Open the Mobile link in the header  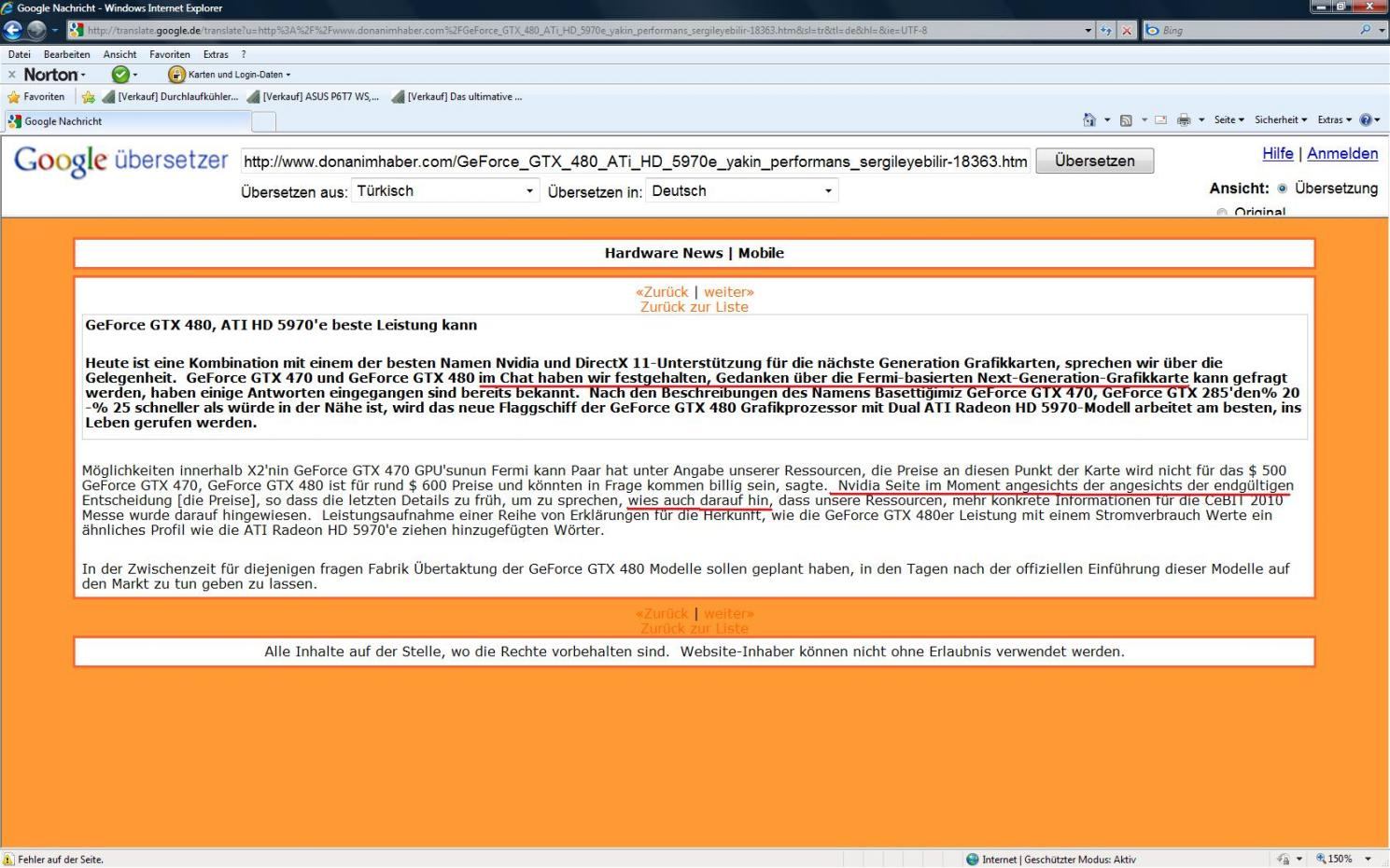761,253
